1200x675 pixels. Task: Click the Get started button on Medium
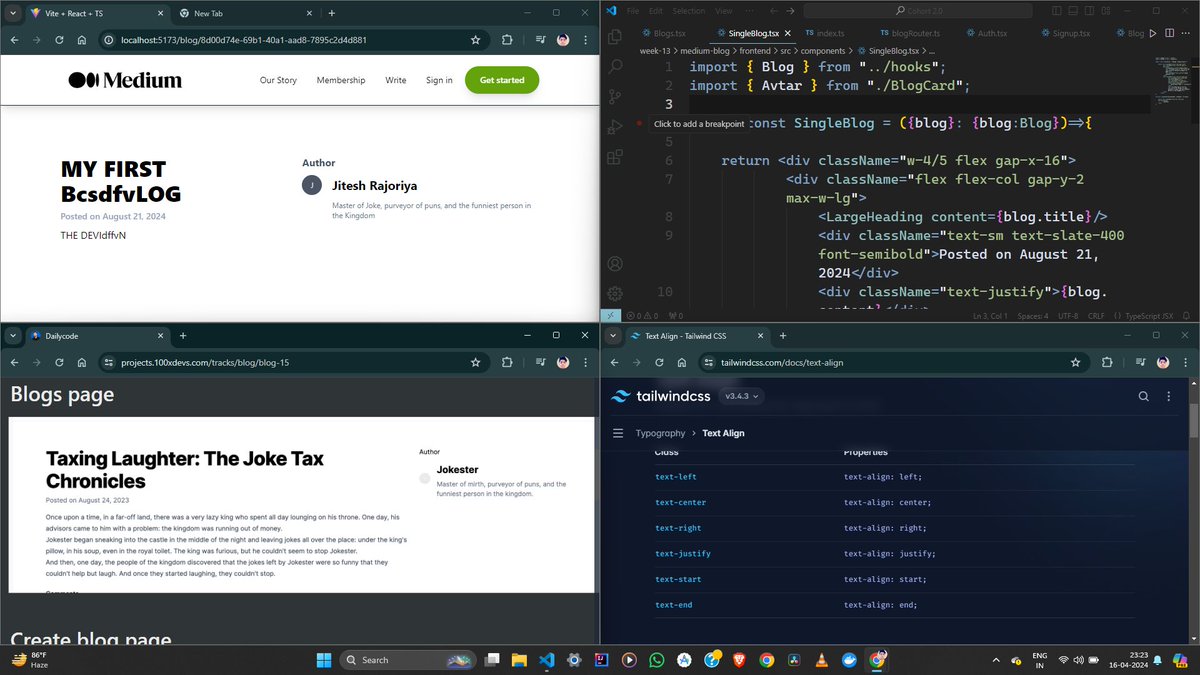click(502, 79)
